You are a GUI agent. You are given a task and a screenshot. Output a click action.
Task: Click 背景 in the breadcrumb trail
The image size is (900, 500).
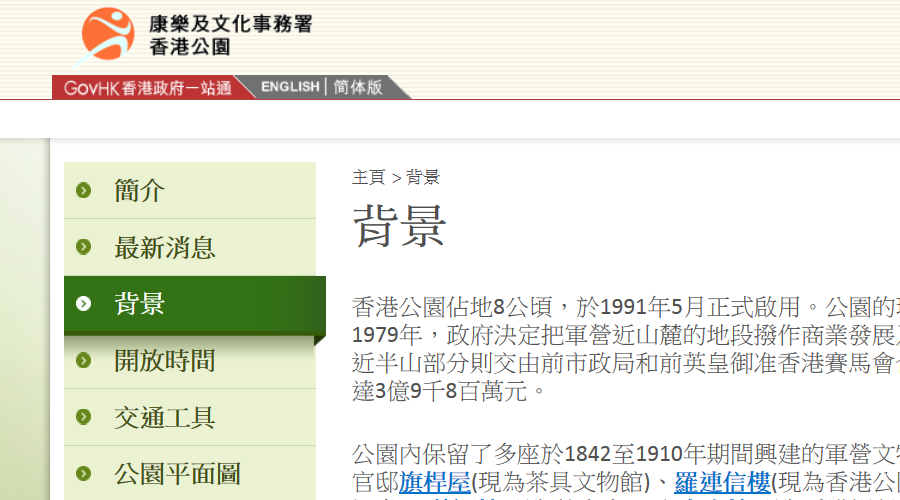pyautogui.click(x=423, y=177)
